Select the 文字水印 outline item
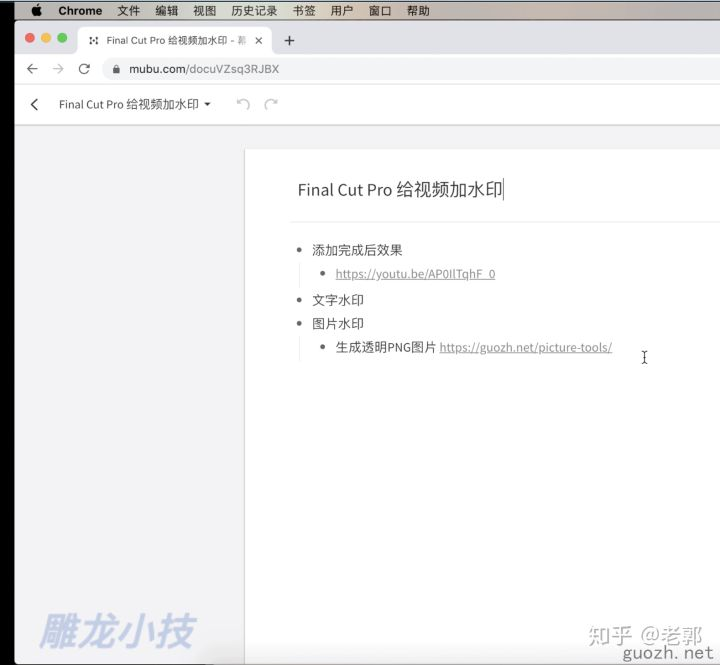The image size is (720, 665). tap(338, 300)
